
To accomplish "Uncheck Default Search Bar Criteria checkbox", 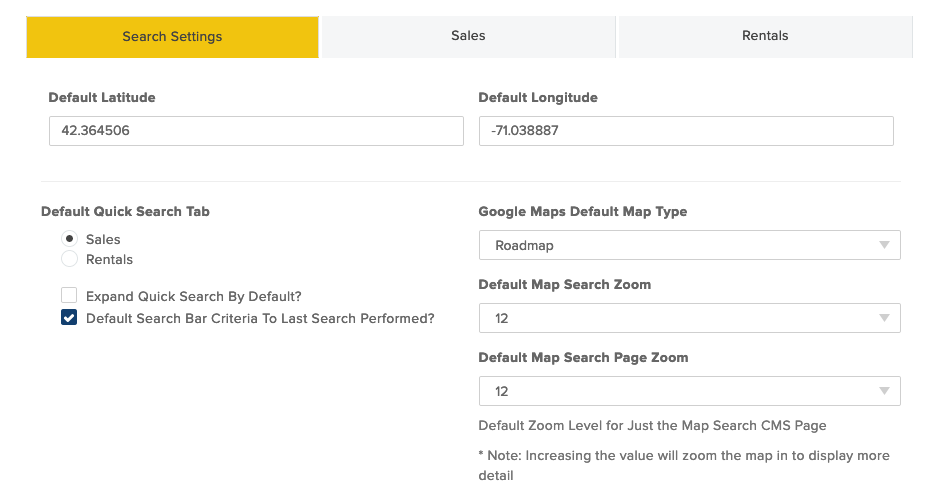I will click(x=69, y=317).
